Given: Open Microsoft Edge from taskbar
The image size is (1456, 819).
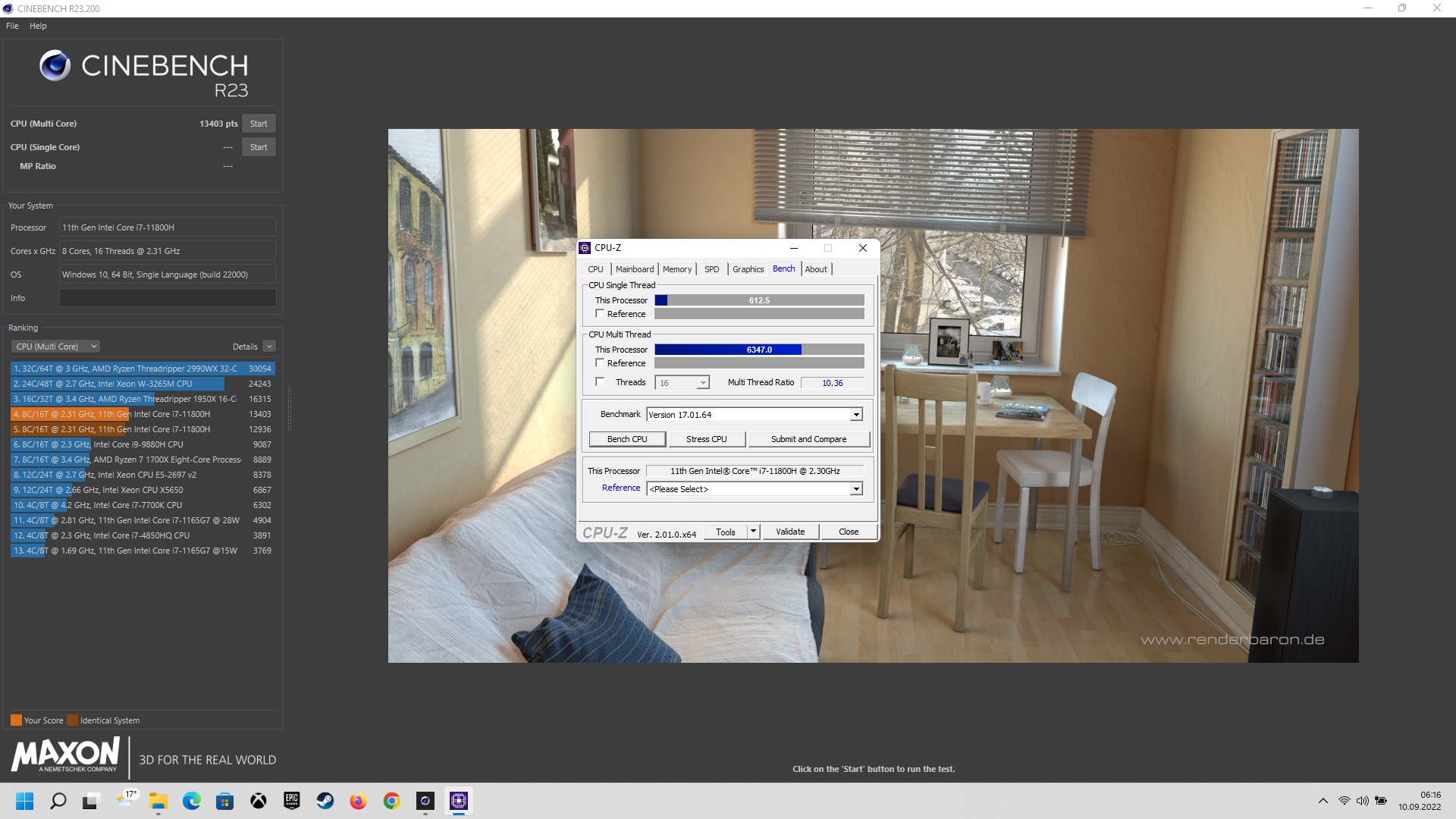Looking at the screenshot, I should point(191,801).
